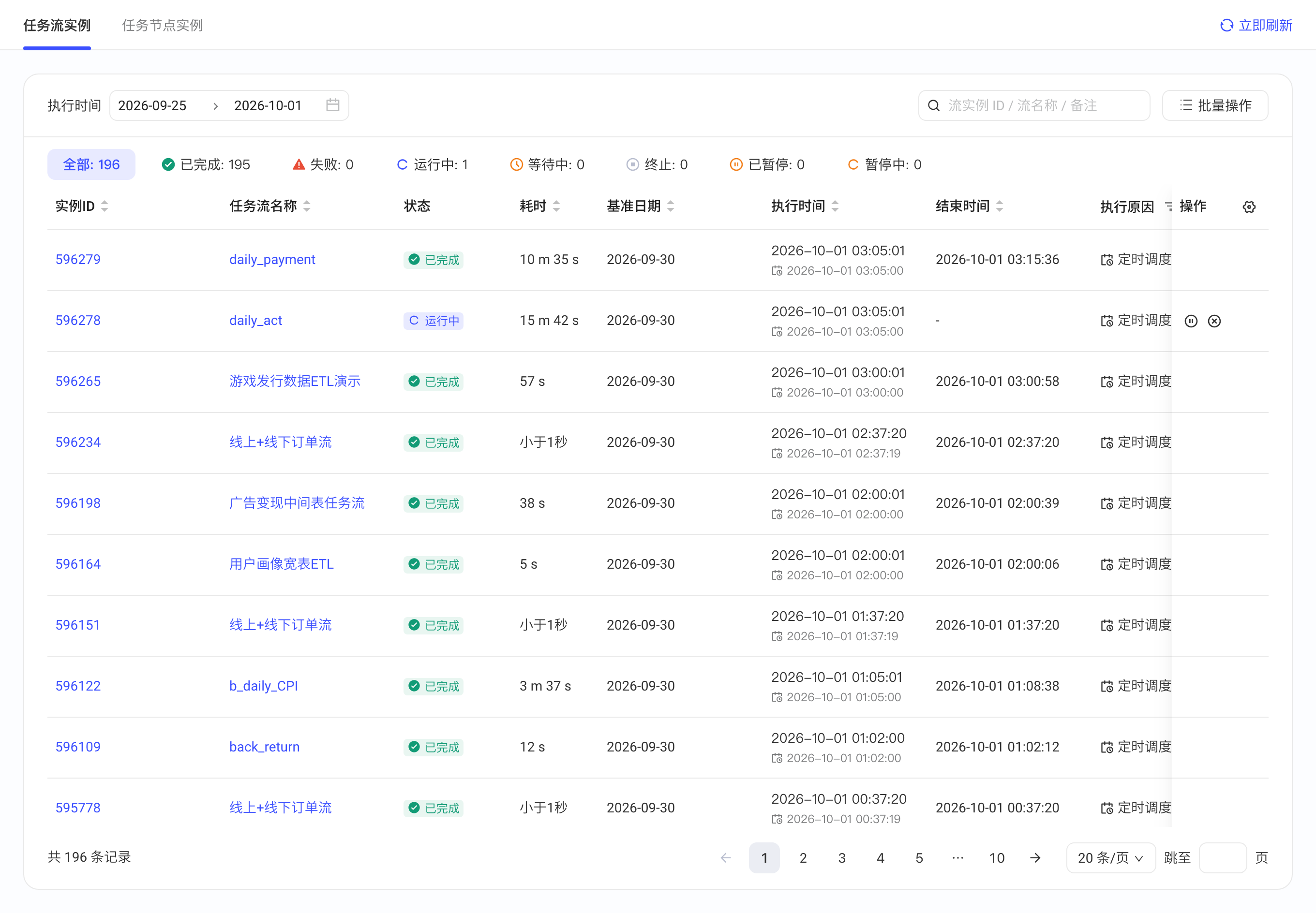Go to page 5
1316x913 pixels.
pos(919,857)
